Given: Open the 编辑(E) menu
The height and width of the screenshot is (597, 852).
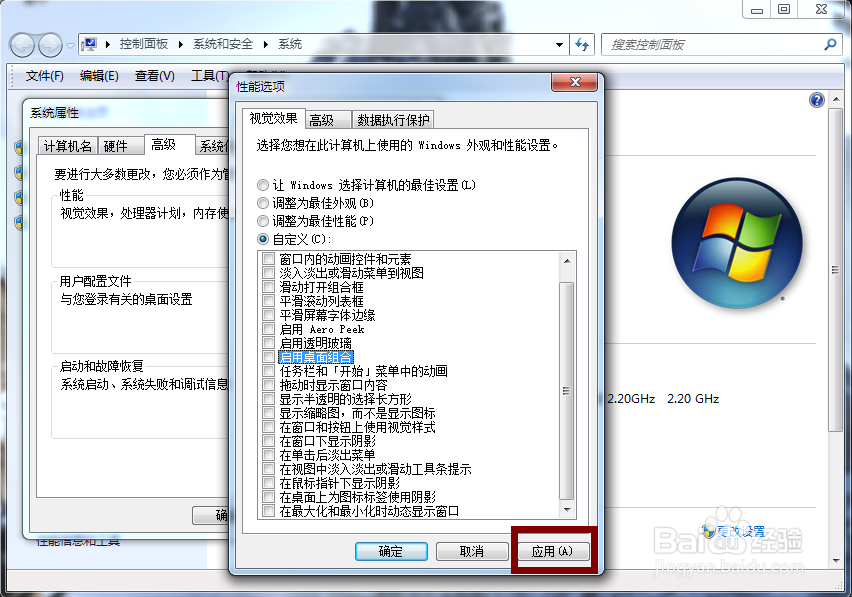Looking at the screenshot, I should (99, 76).
